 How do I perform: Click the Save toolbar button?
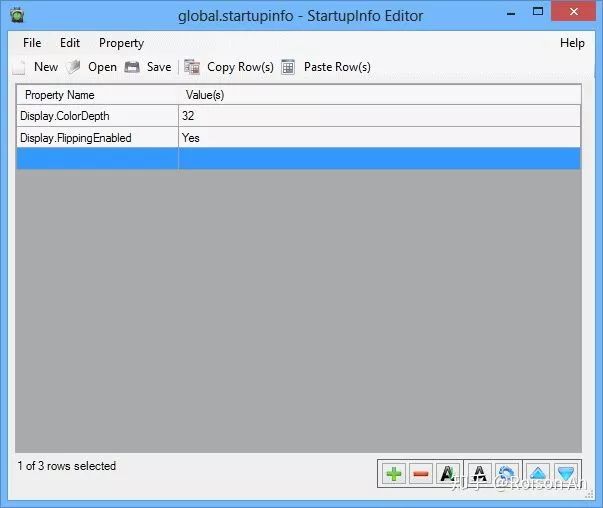pos(148,67)
